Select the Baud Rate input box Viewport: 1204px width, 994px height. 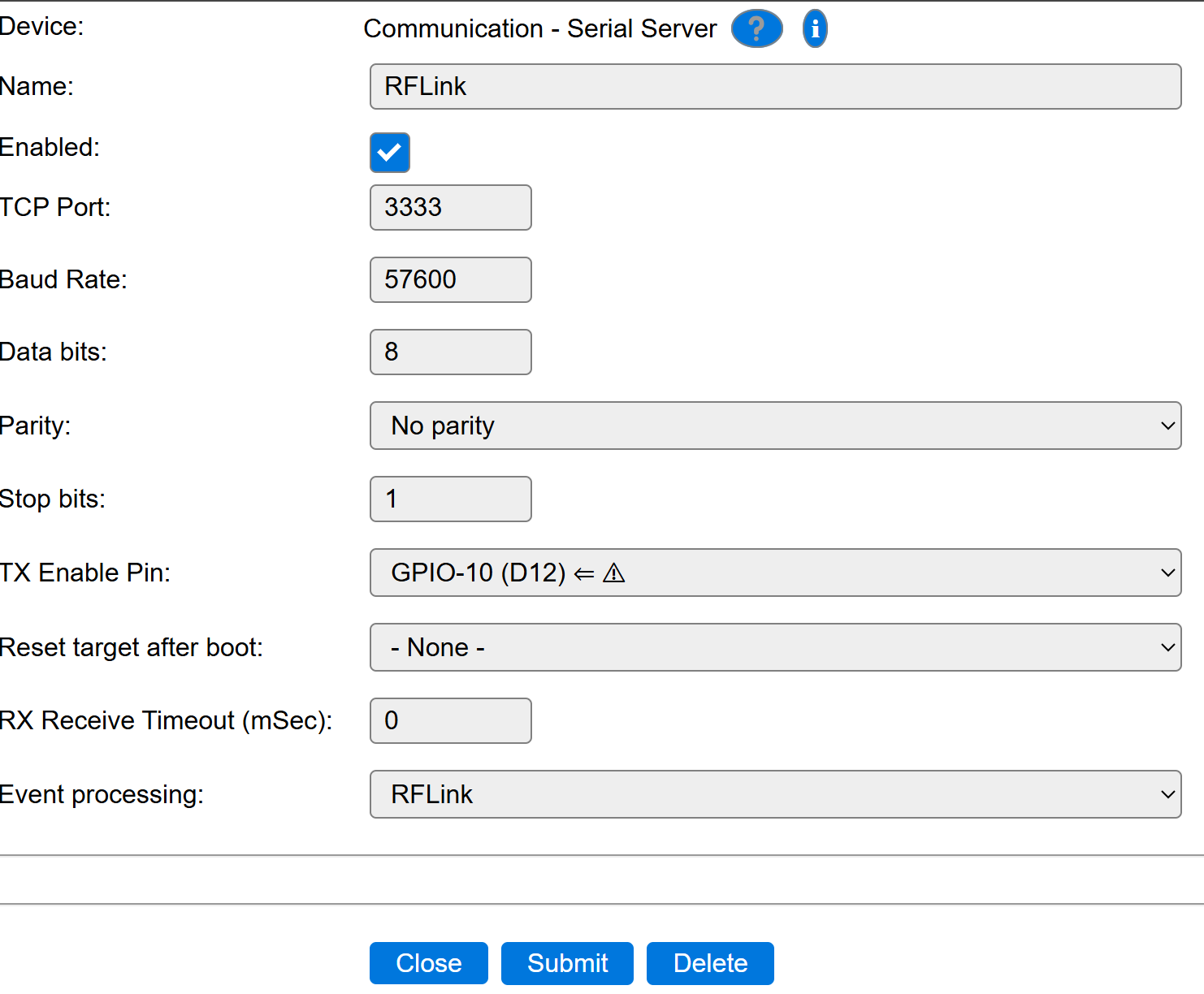450,279
